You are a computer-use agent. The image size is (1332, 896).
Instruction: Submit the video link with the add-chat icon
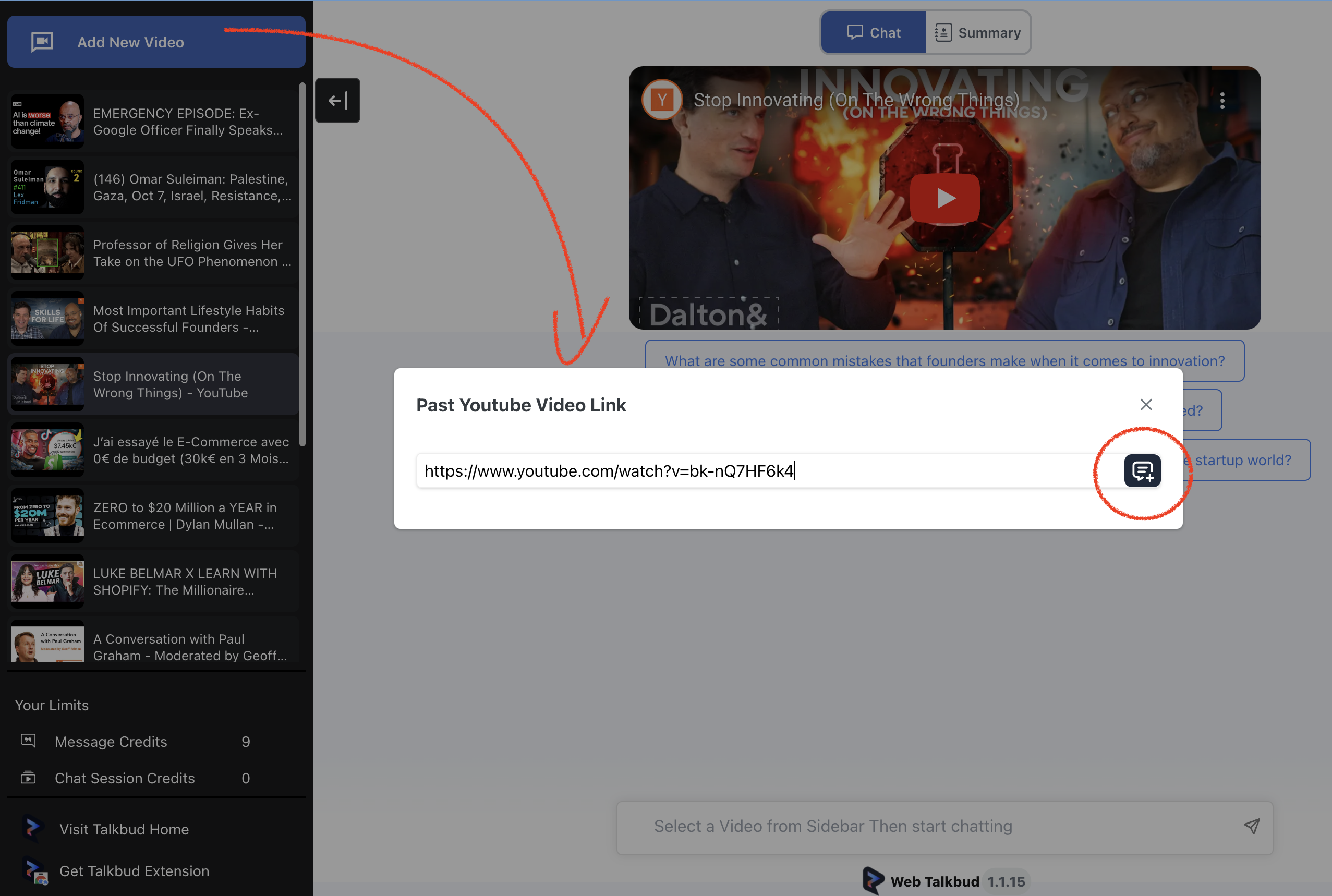(x=1142, y=471)
